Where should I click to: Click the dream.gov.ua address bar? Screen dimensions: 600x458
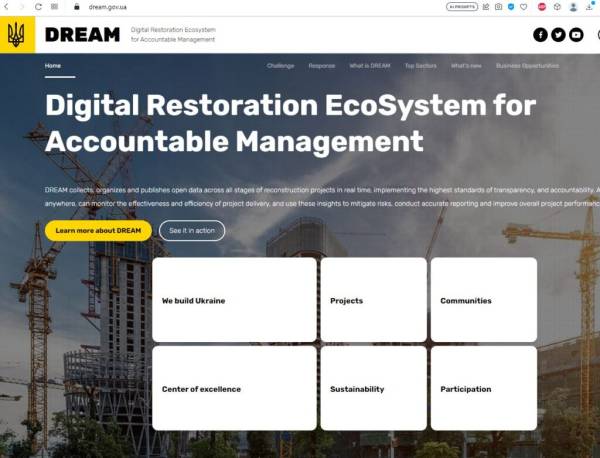[108, 7]
